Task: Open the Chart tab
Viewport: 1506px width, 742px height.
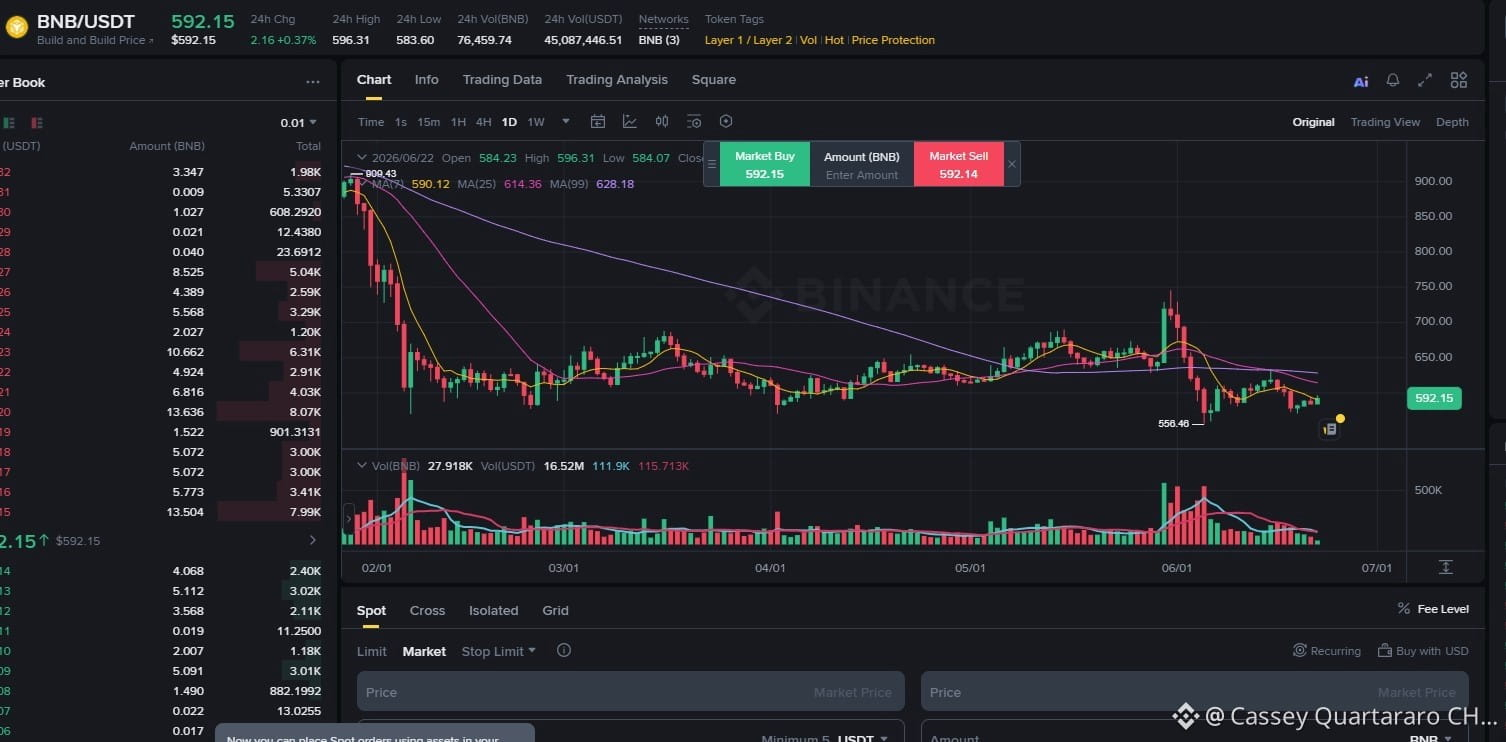Action: (374, 80)
